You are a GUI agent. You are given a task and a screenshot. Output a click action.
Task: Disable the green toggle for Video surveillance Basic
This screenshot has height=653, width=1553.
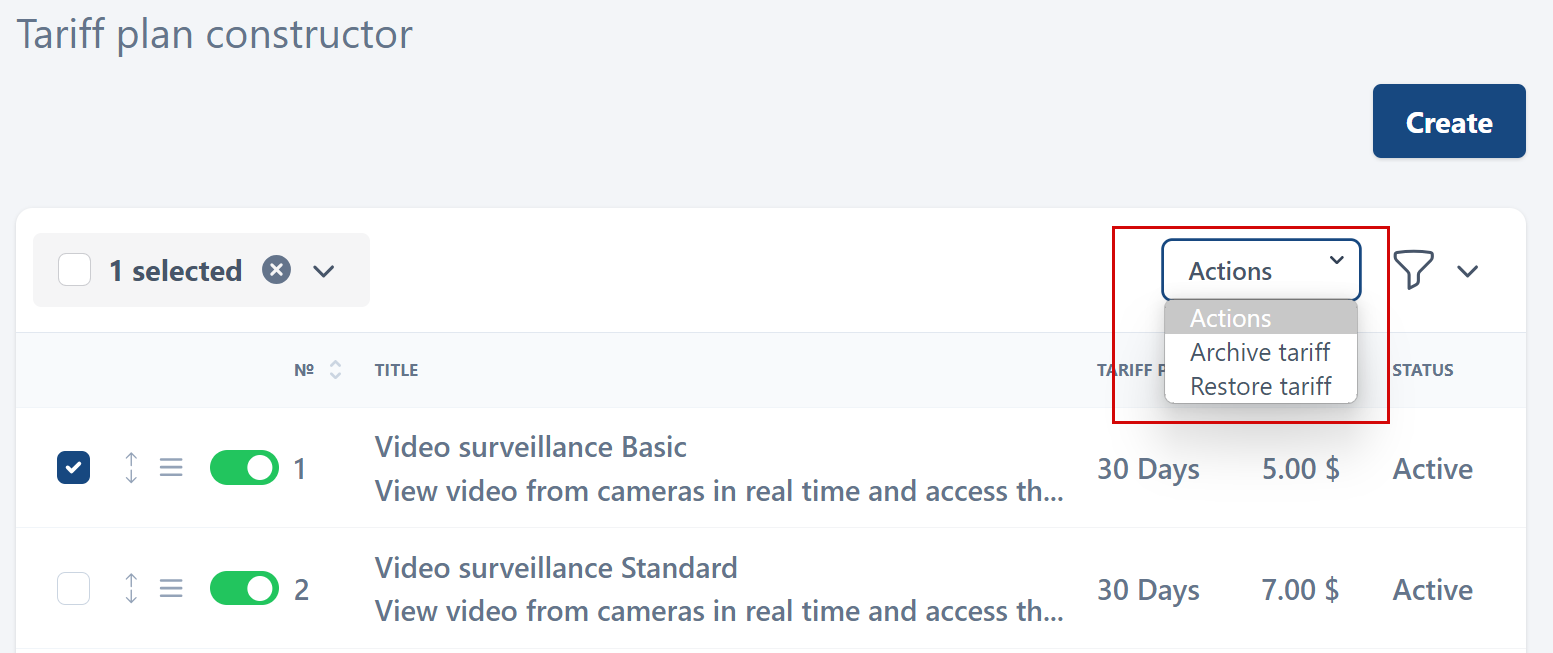(244, 468)
